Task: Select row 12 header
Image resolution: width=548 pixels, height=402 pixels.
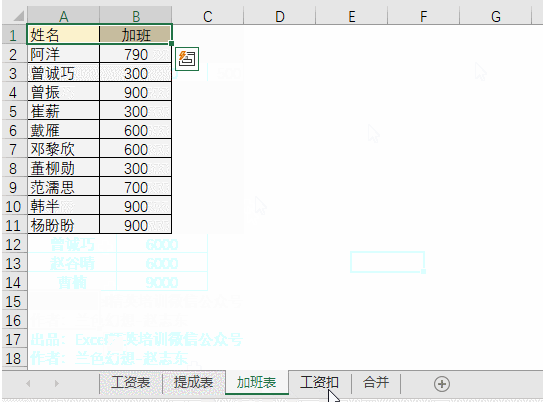Action: [13, 245]
